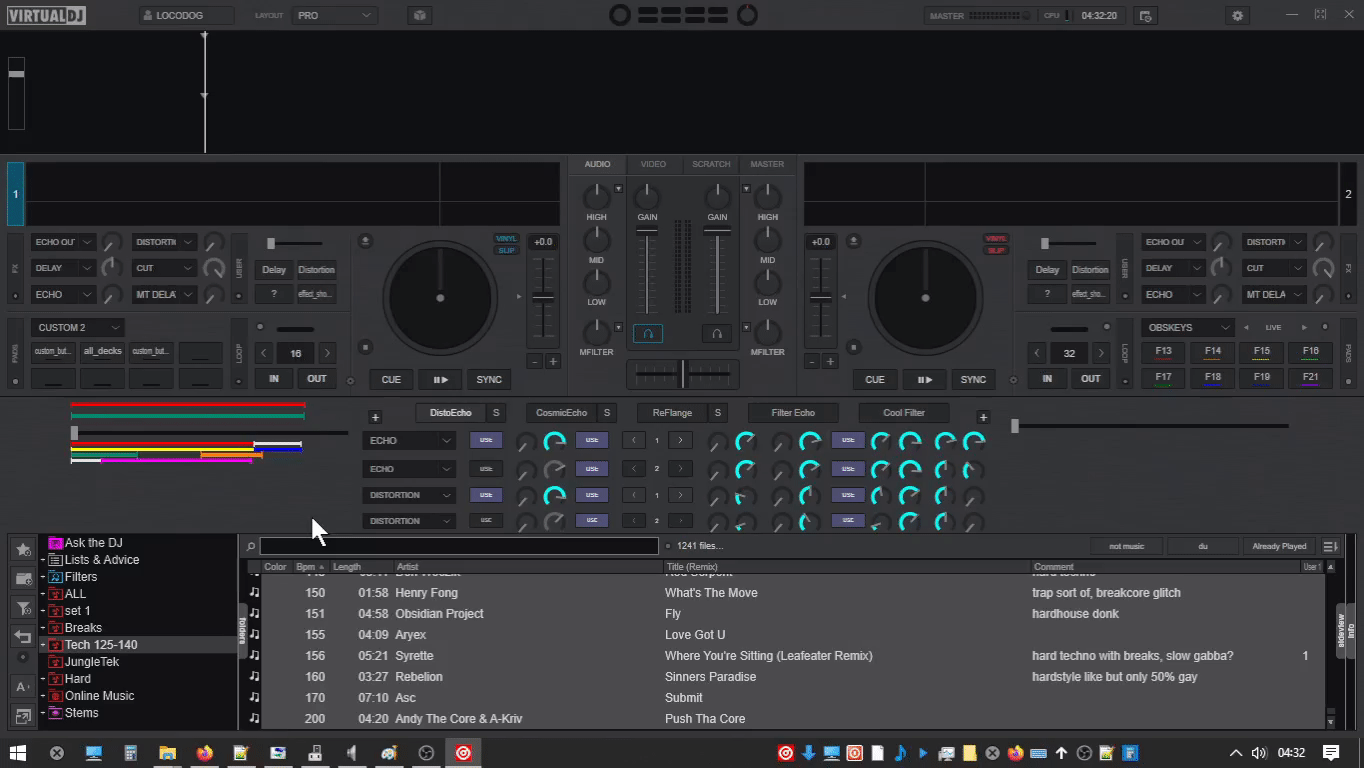The image size is (1364, 768).
Task: Open Calculator from the taskbar
Action: click(x=131, y=753)
